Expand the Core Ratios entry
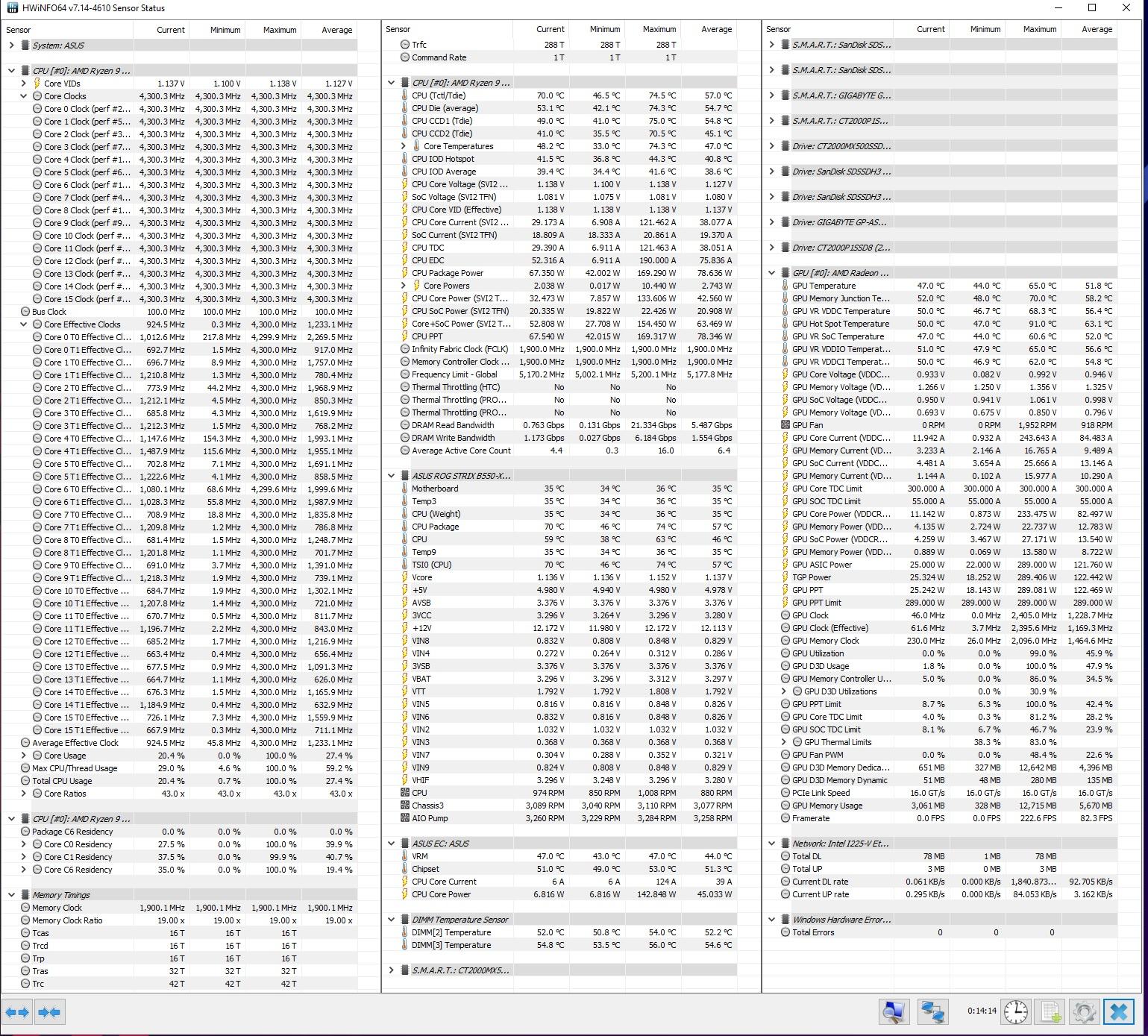The image size is (1148, 1036). pyautogui.click(x=23, y=794)
